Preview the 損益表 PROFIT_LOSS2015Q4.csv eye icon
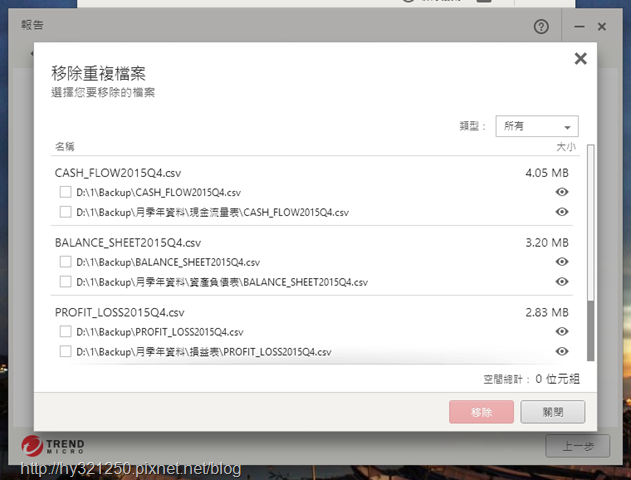Screen dimensions: 631x480 [x=562, y=351]
